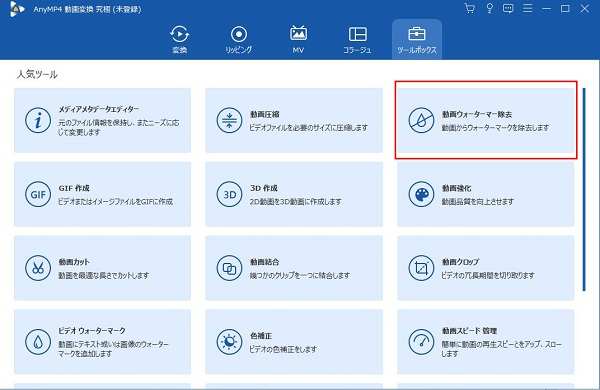Click the 動画品質を向上させます description
This screenshot has width=600, height=390.
477,201
